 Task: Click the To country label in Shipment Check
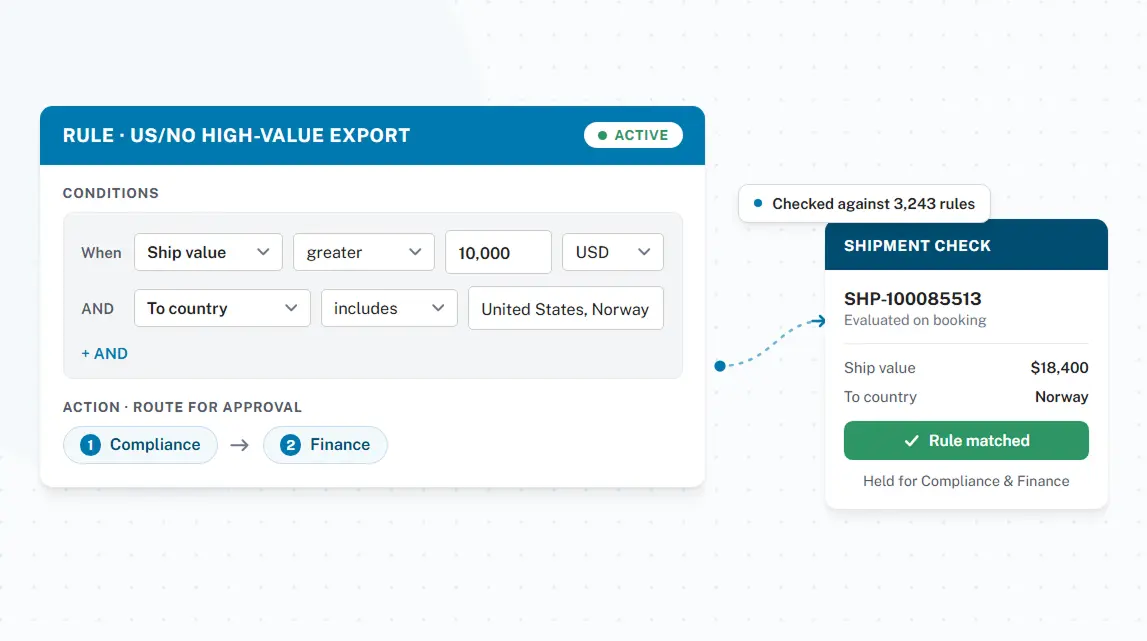(880, 397)
